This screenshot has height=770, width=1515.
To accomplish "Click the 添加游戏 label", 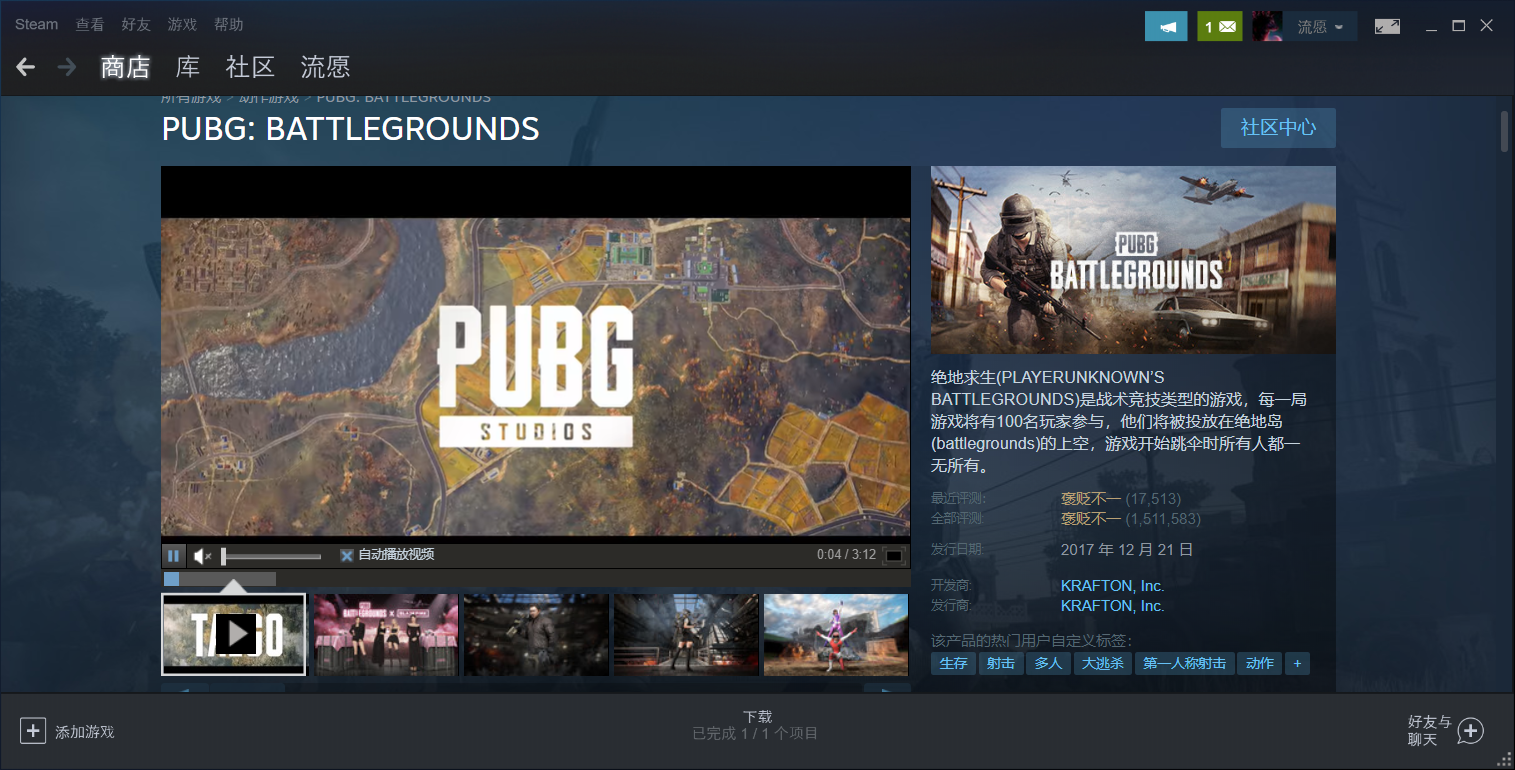I will pyautogui.click(x=85, y=732).
